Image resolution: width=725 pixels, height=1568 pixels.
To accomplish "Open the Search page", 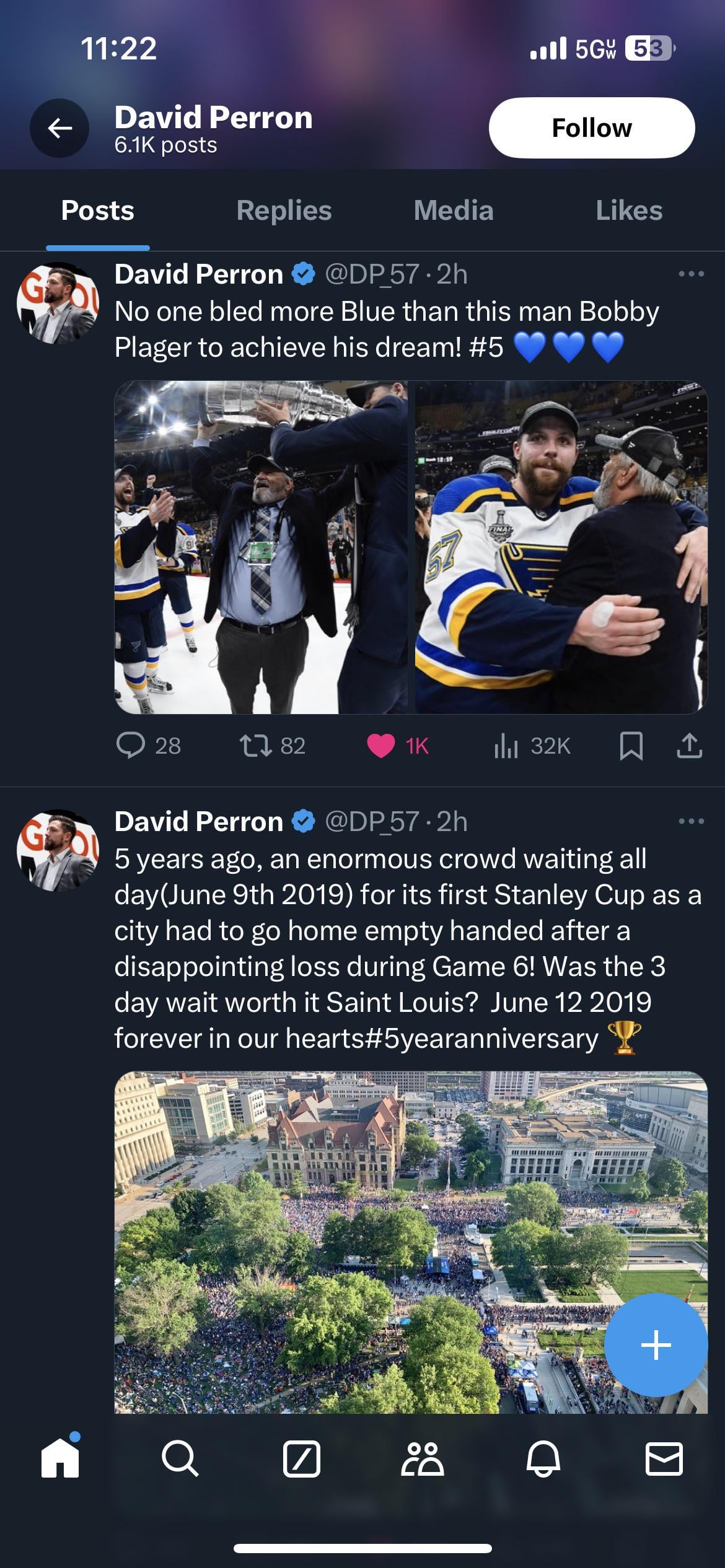I will point(180,1459).
